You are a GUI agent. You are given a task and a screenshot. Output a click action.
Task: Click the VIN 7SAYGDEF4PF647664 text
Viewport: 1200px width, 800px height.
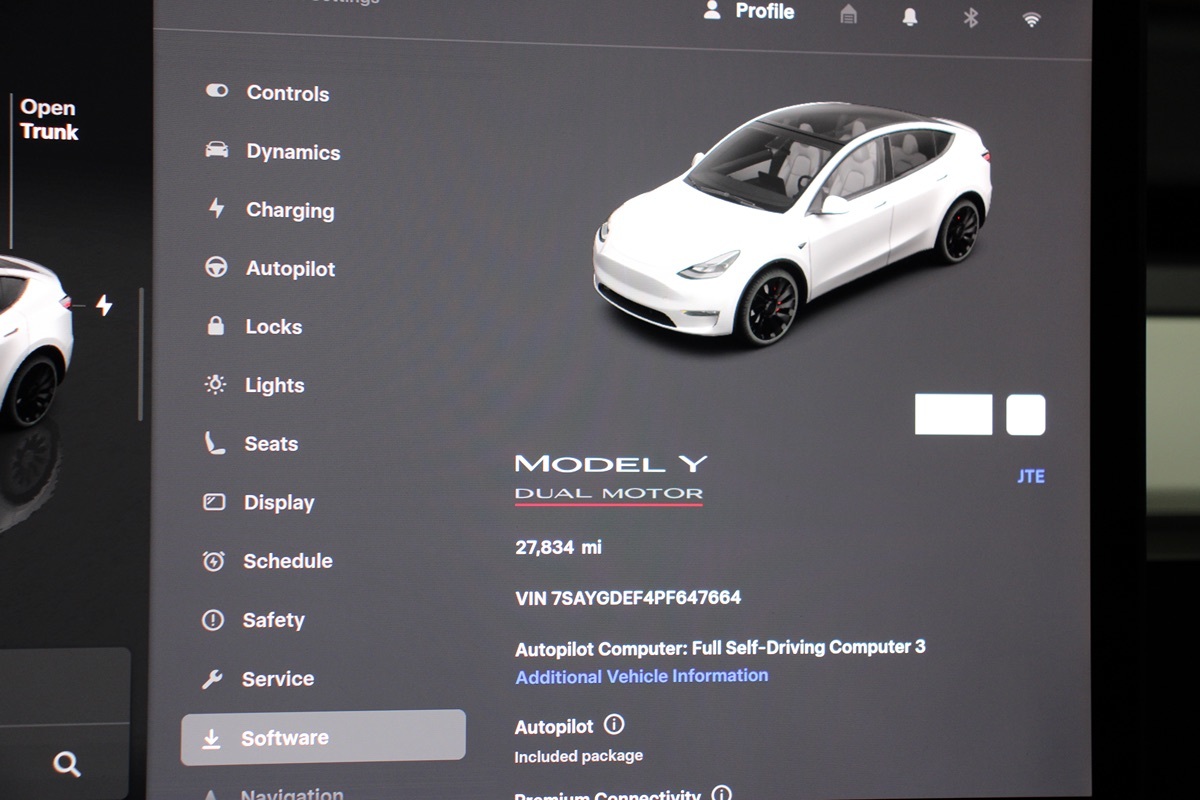click(x=628, y=598)
